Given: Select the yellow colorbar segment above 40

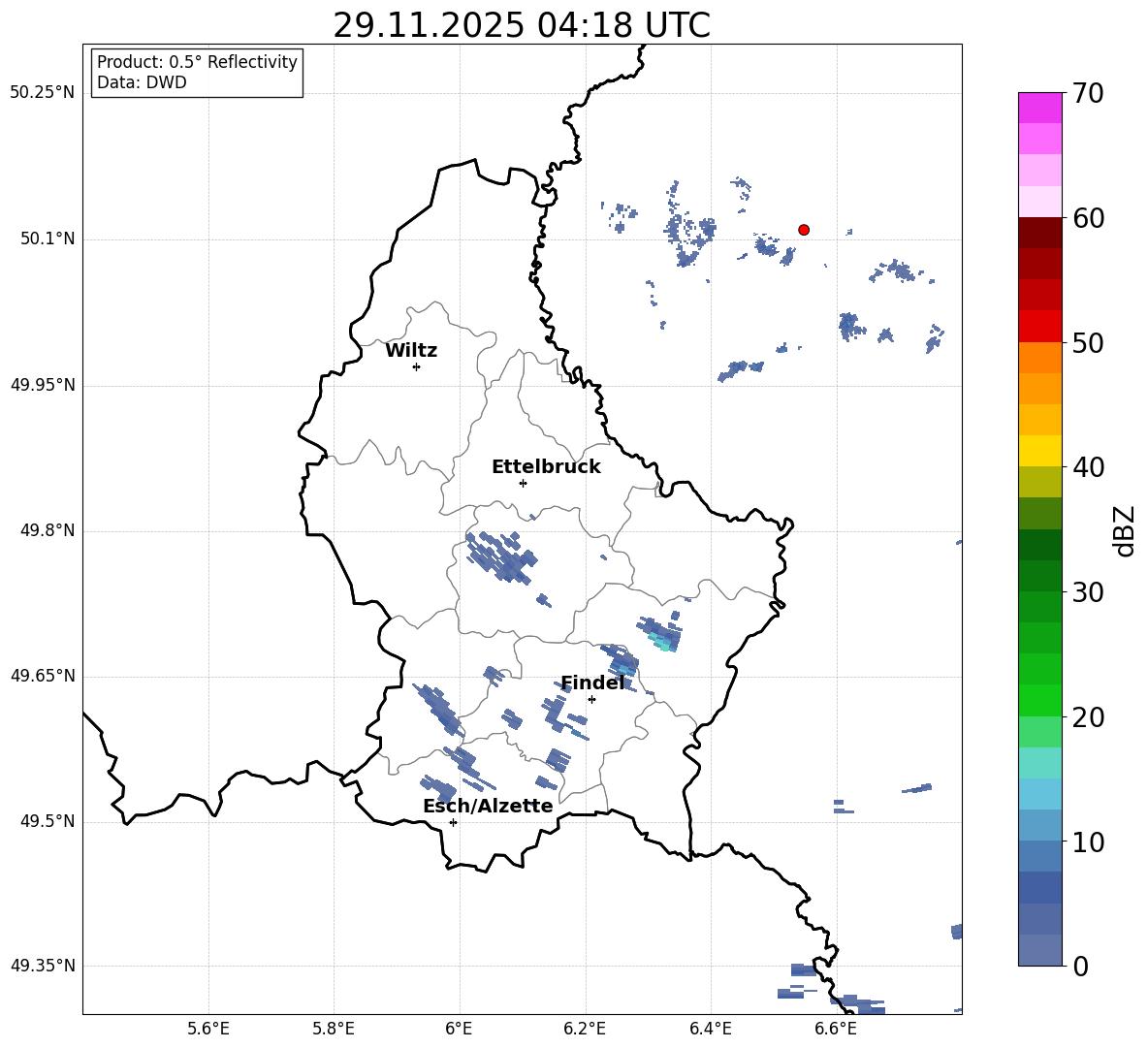Looking at the screenshot, I should pyautogui.click(x=1040, y=451).
